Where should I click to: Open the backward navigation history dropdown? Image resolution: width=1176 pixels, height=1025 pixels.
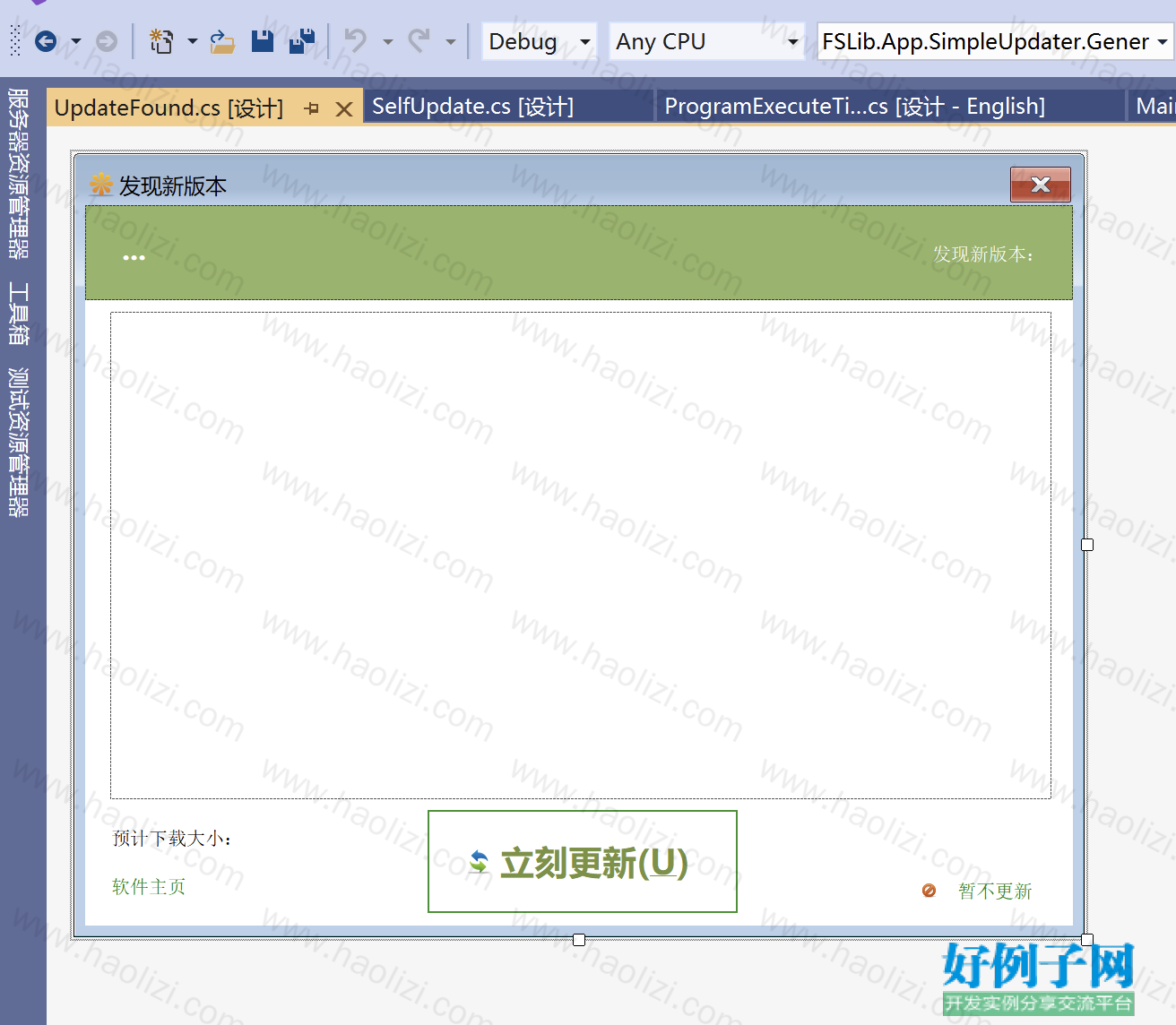(x=76, y=41)
